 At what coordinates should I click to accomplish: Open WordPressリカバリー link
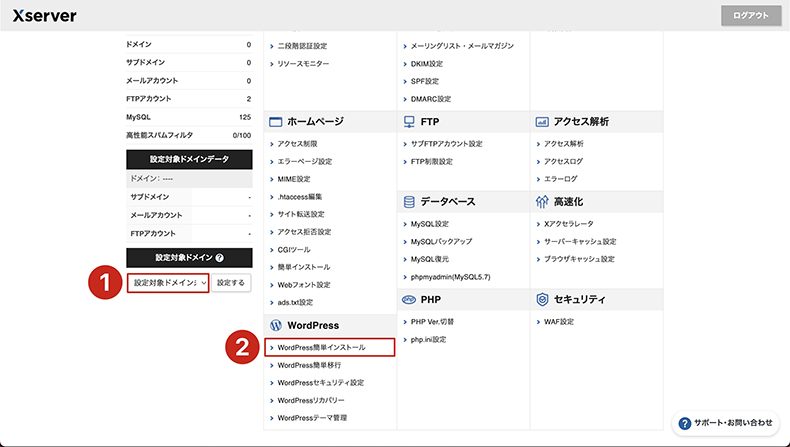[311, 400]
